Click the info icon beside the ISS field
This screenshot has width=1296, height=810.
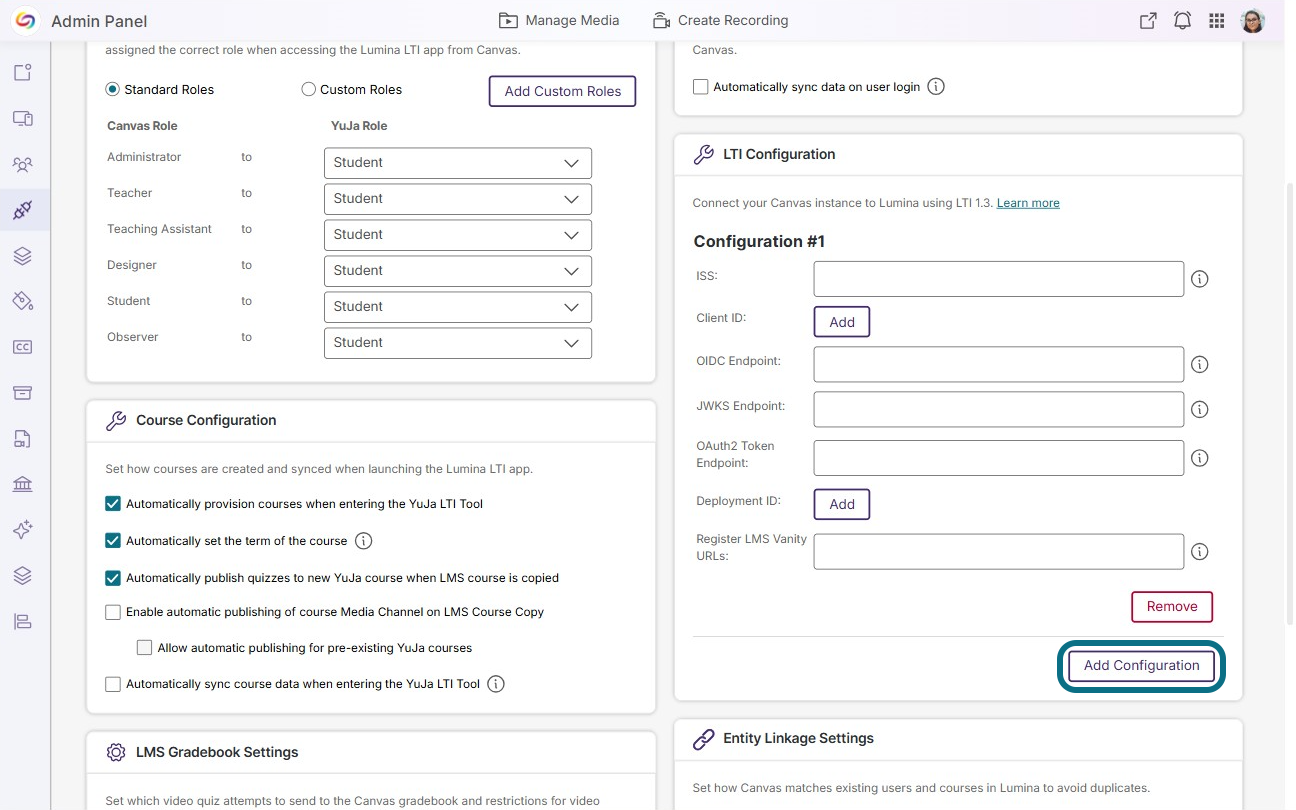click(1200, 279)
